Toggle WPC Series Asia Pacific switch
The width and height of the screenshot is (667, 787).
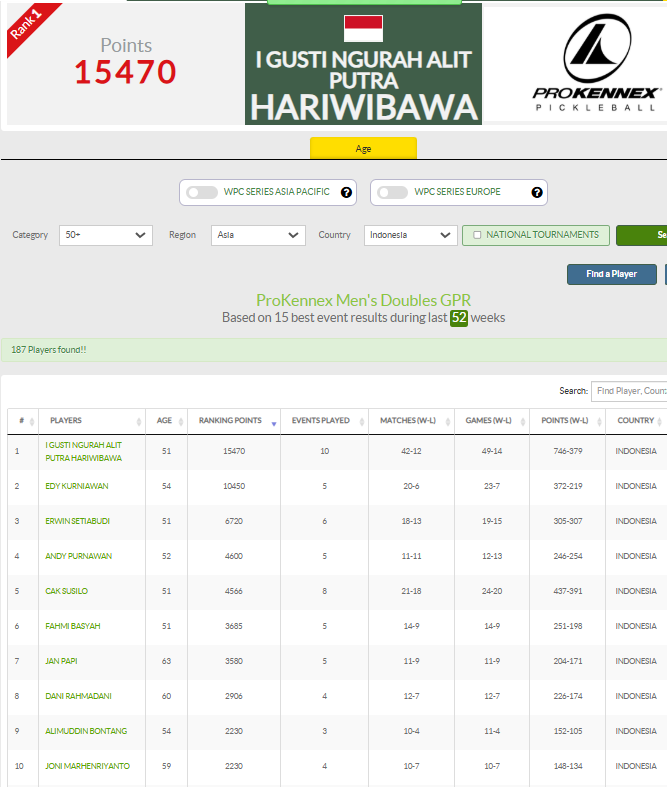click(202, 192)
